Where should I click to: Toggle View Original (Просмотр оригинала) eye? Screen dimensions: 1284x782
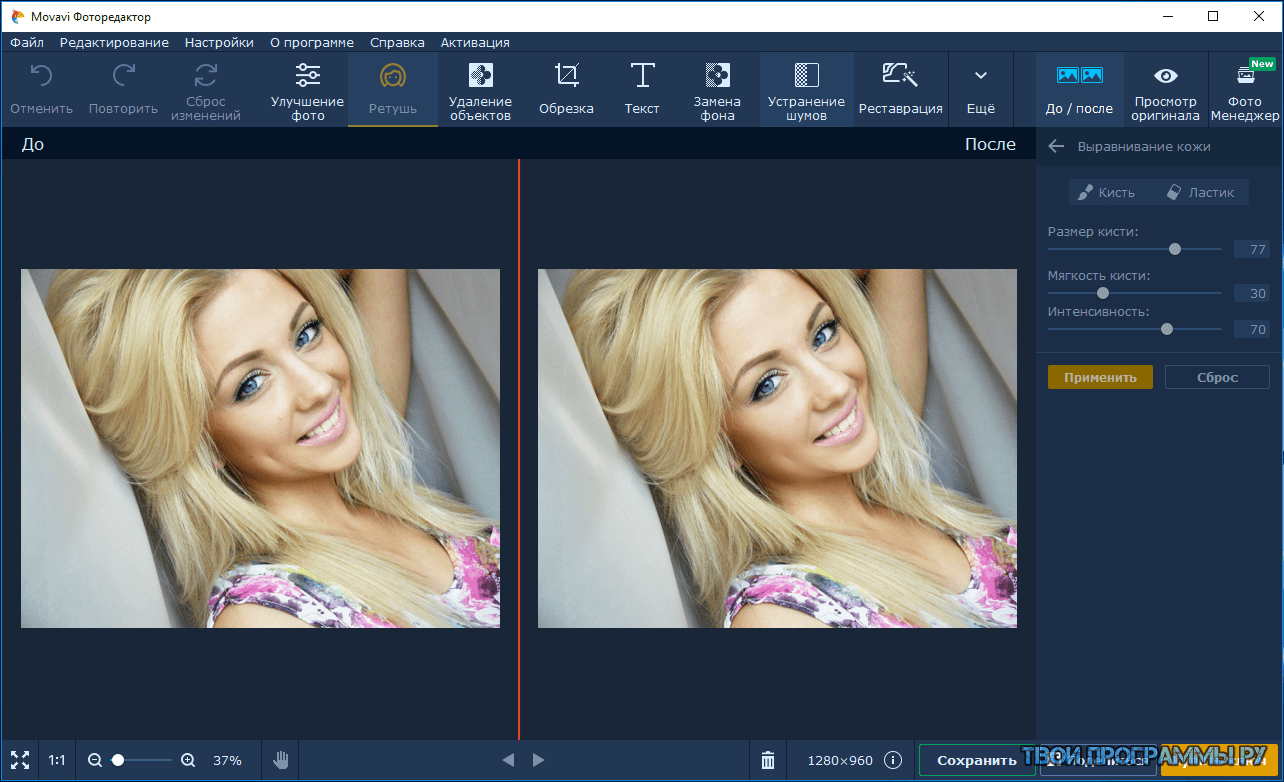click(1165, 89)
